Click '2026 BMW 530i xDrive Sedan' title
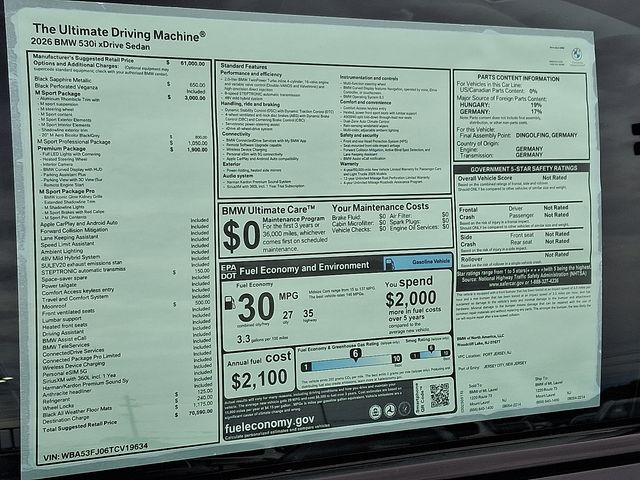This screenshot has height=480, width=640. 91,44
